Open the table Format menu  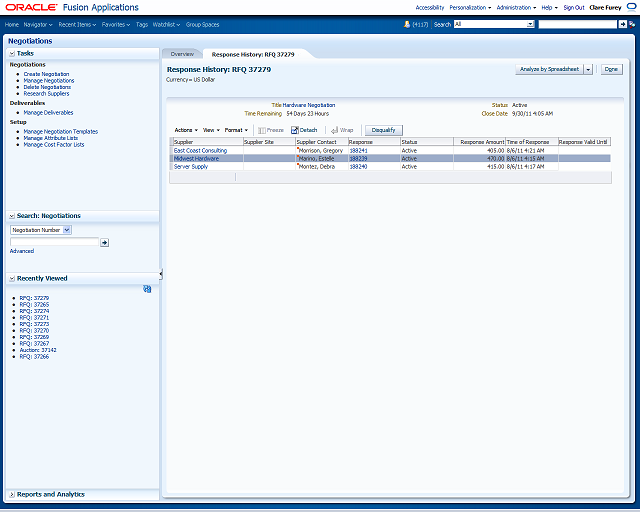coord(236,130)
